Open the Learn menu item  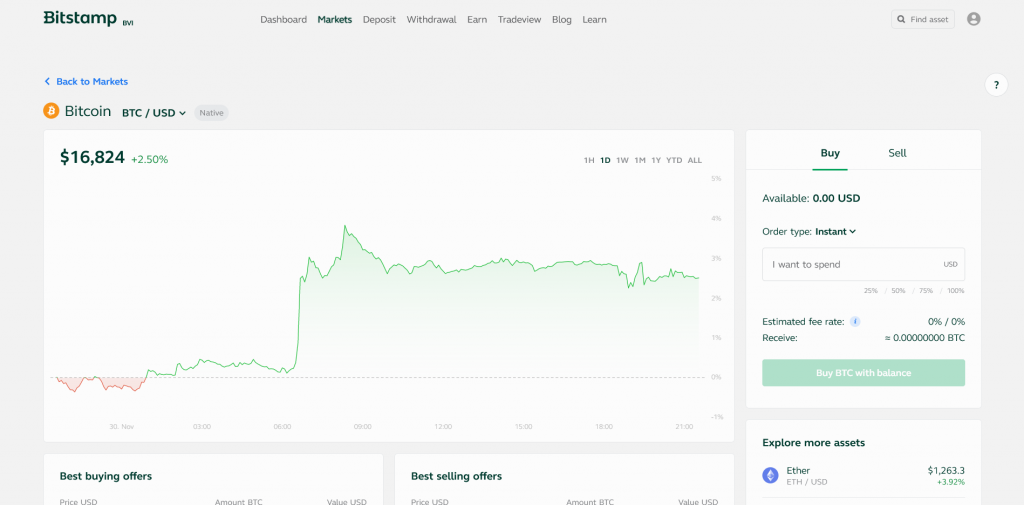pyautogui.click(x=594, y=20)
